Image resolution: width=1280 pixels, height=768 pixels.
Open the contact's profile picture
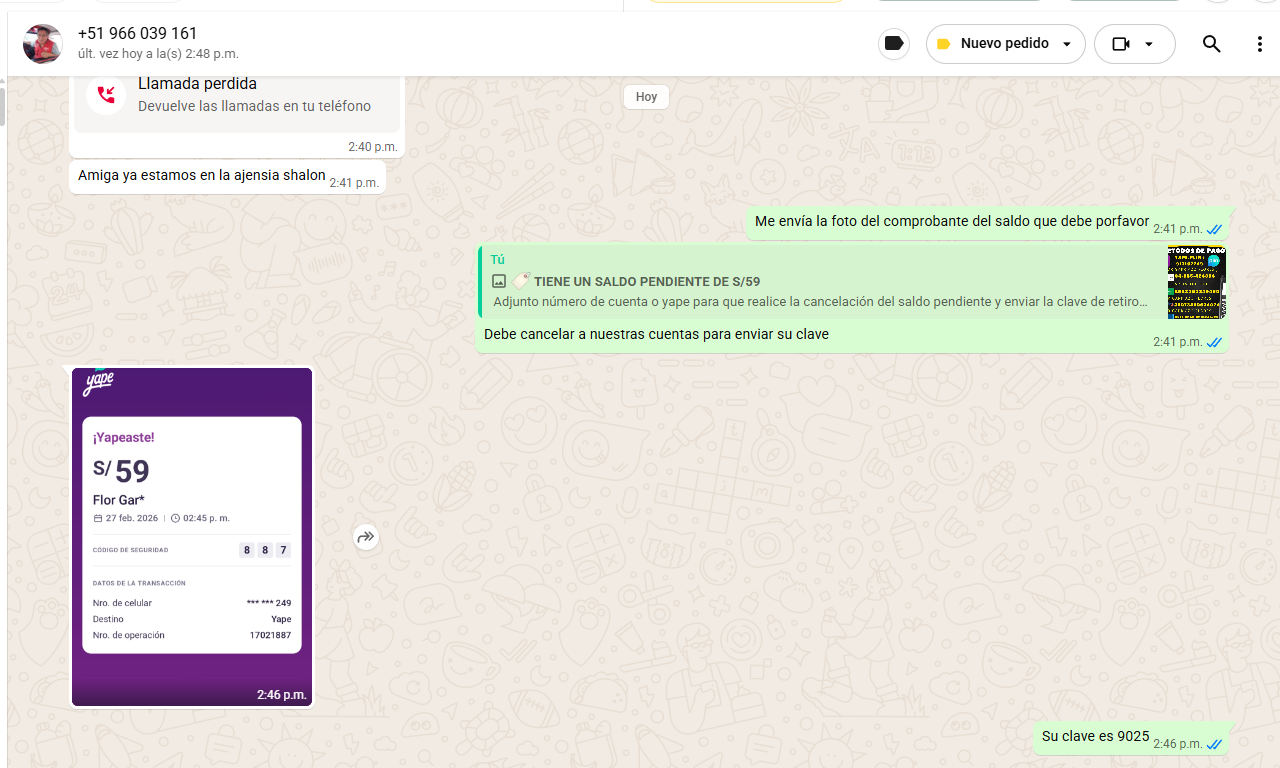[x=43, y=44]
